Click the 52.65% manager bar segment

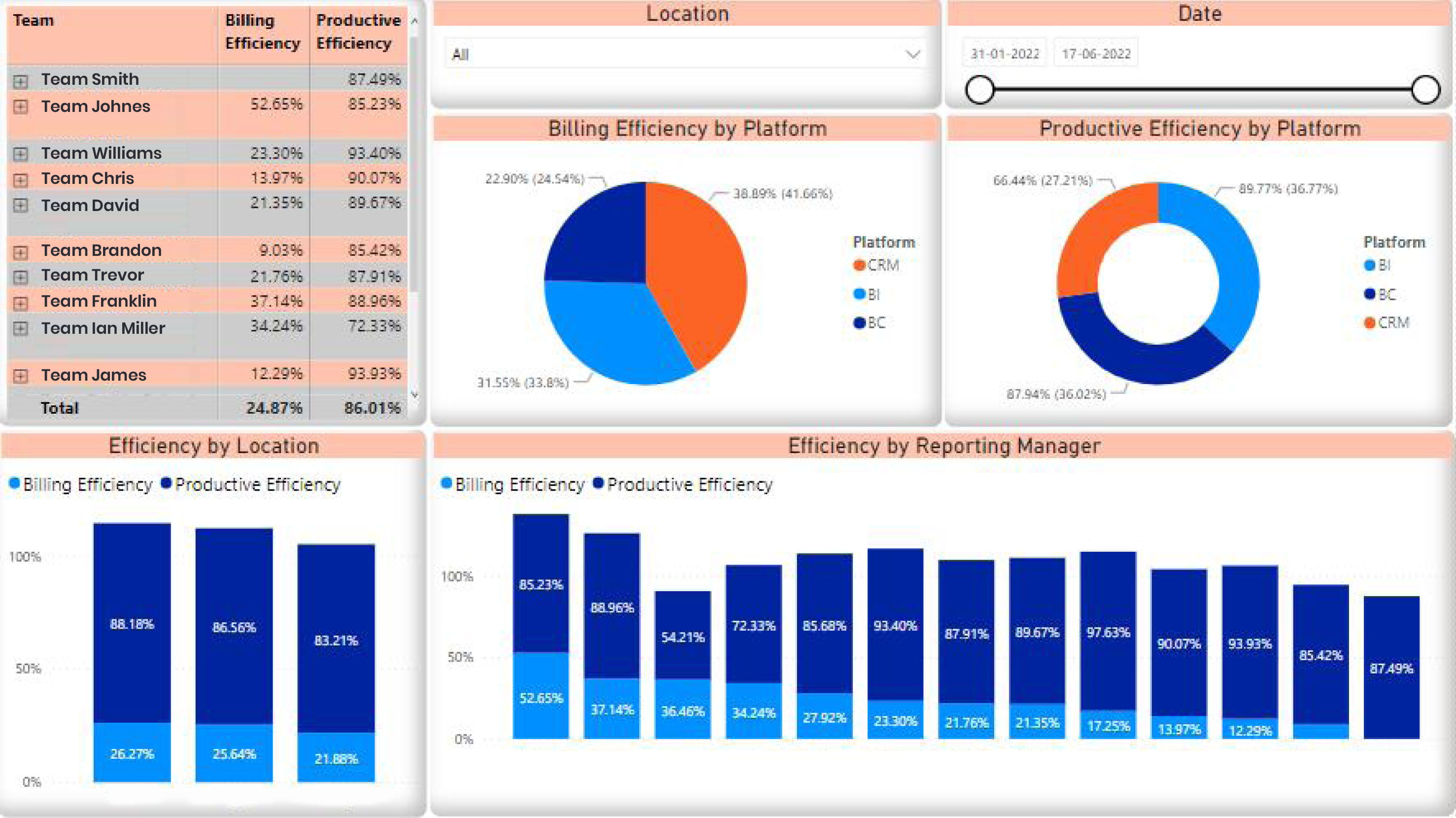click(x=541, y=696)
